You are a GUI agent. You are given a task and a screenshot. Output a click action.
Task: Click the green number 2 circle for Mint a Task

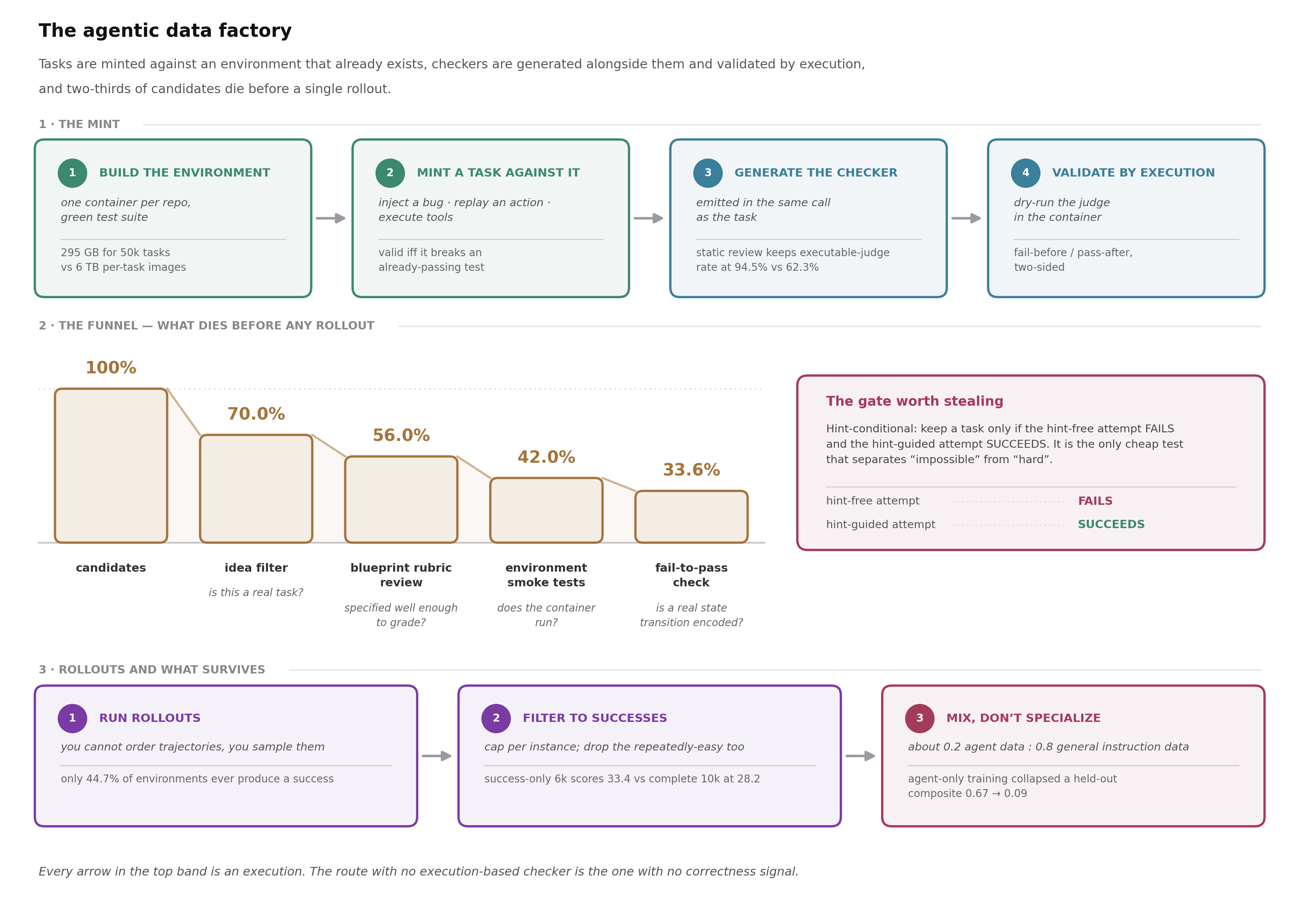[x=390, y=173]
